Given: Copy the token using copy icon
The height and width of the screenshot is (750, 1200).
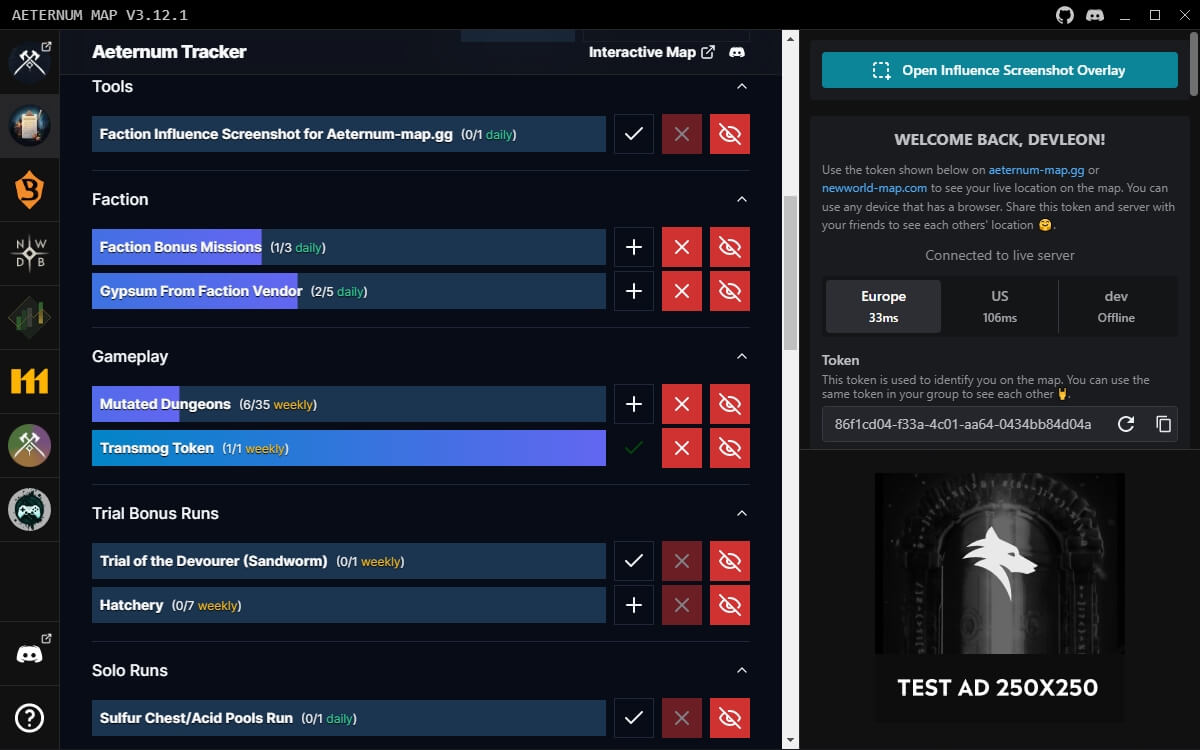Looking at the screenshot, I should coord(1163,424).
